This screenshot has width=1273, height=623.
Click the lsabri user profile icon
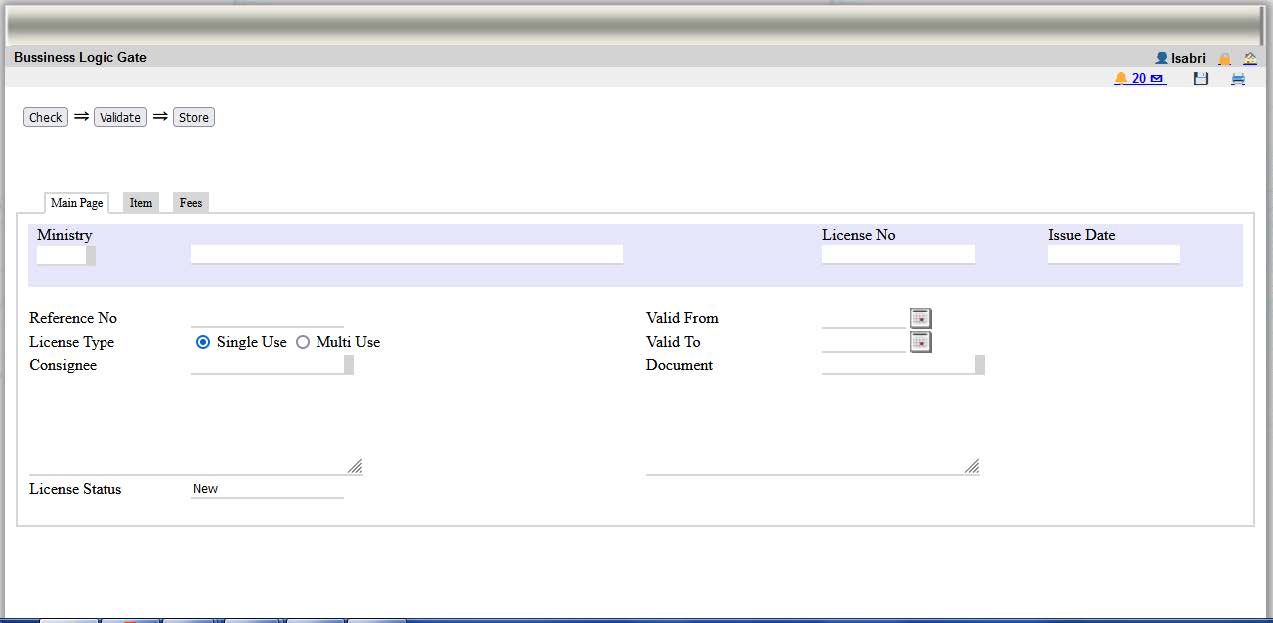[1161, 59]
